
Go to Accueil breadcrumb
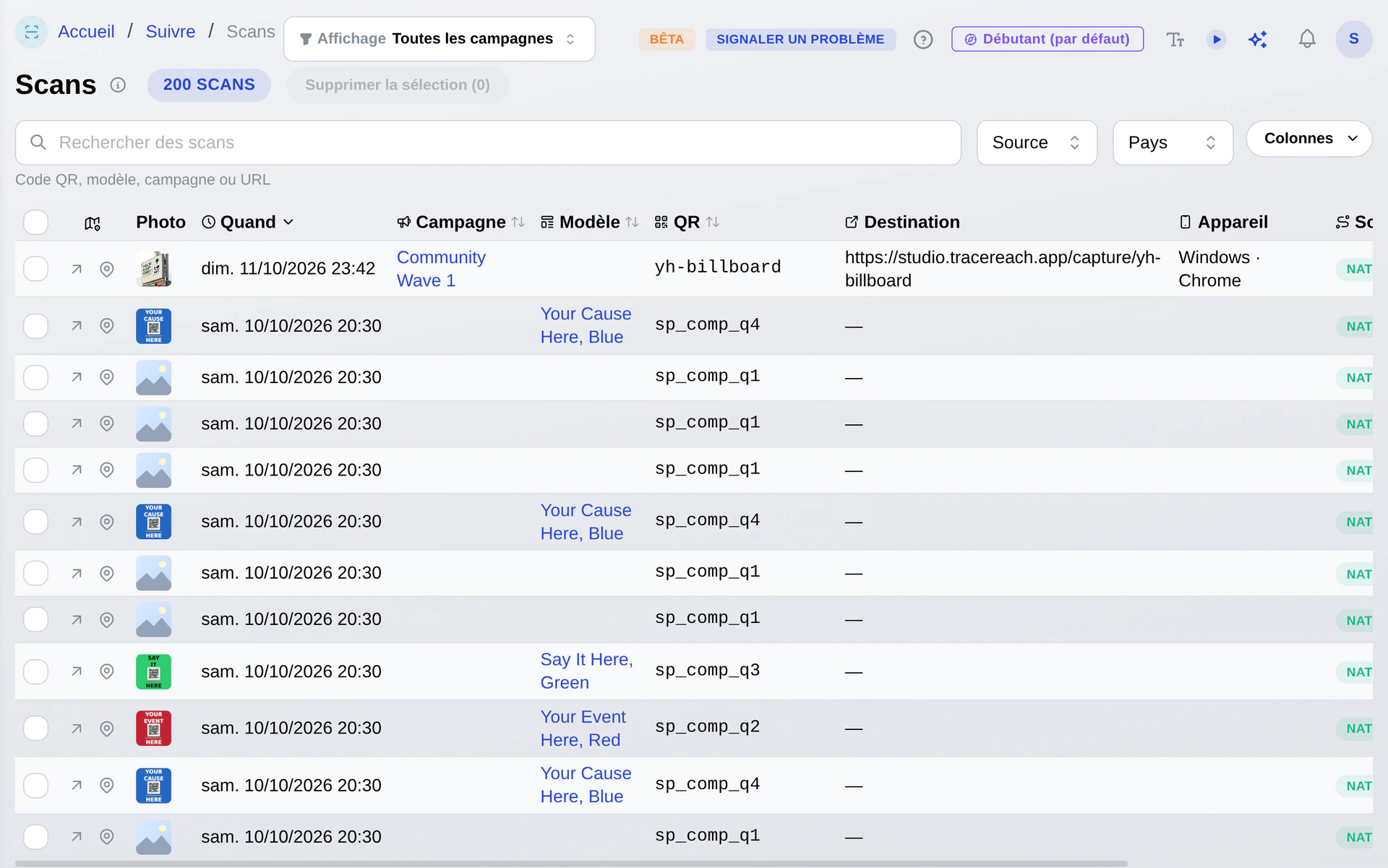click(x=86, y=32)
